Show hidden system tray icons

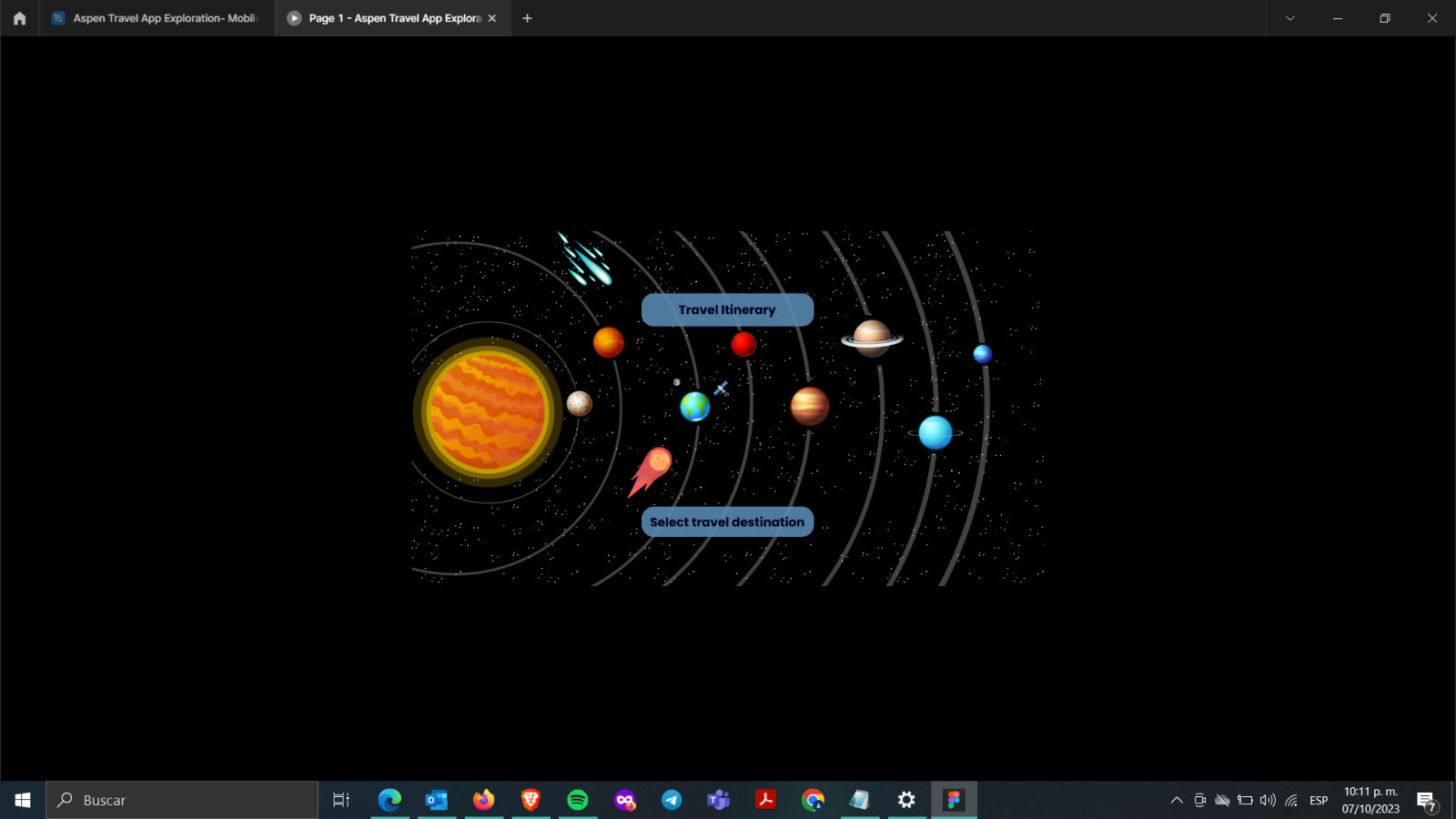[1176, 801]
